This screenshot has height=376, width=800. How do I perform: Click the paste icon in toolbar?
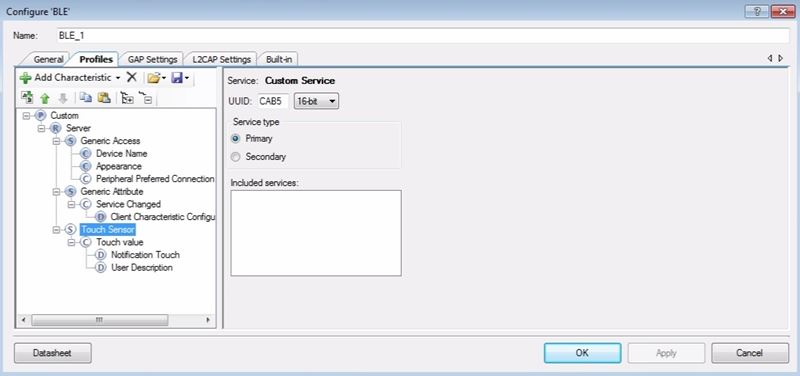pyautogui.click(x=104, y=97)
